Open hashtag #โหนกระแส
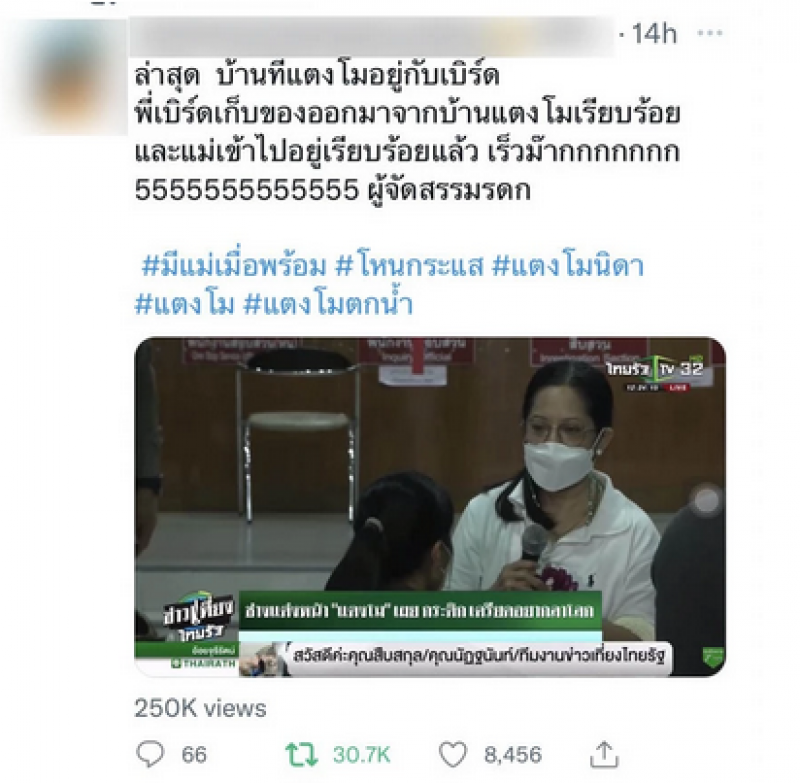 click(409, 266)
